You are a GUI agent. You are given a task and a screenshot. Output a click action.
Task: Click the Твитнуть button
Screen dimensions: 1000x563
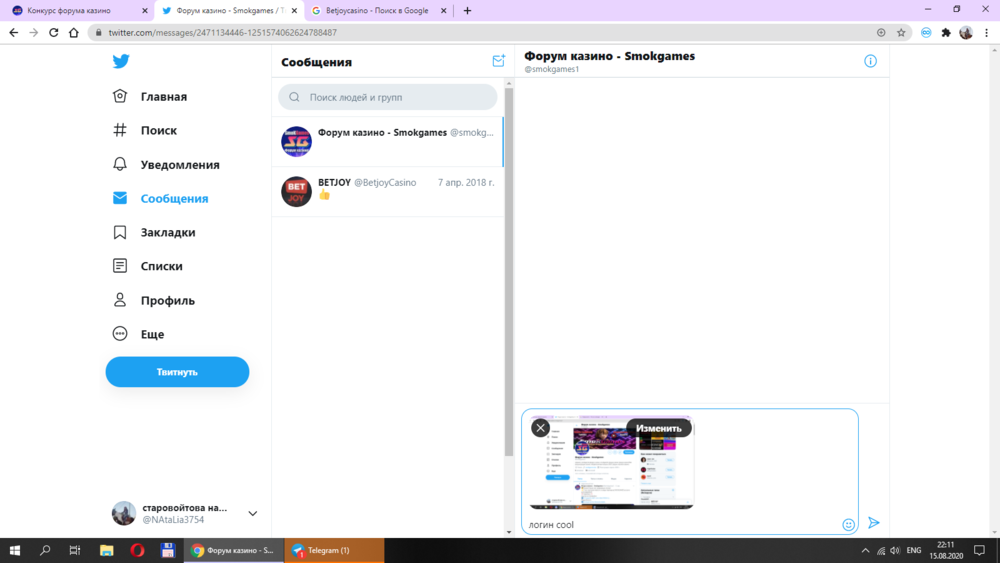coord(177,372)
